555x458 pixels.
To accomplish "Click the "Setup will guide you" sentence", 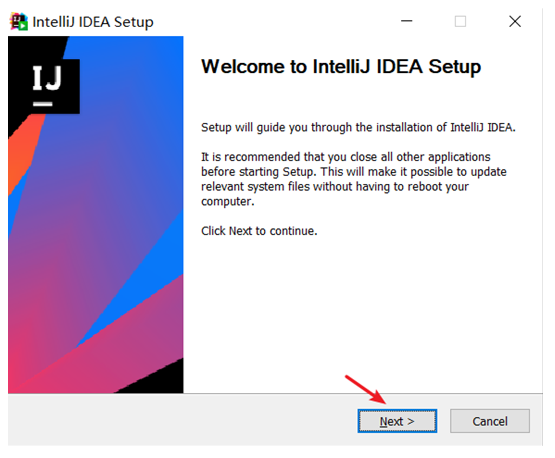I will (x=358, y=127).
